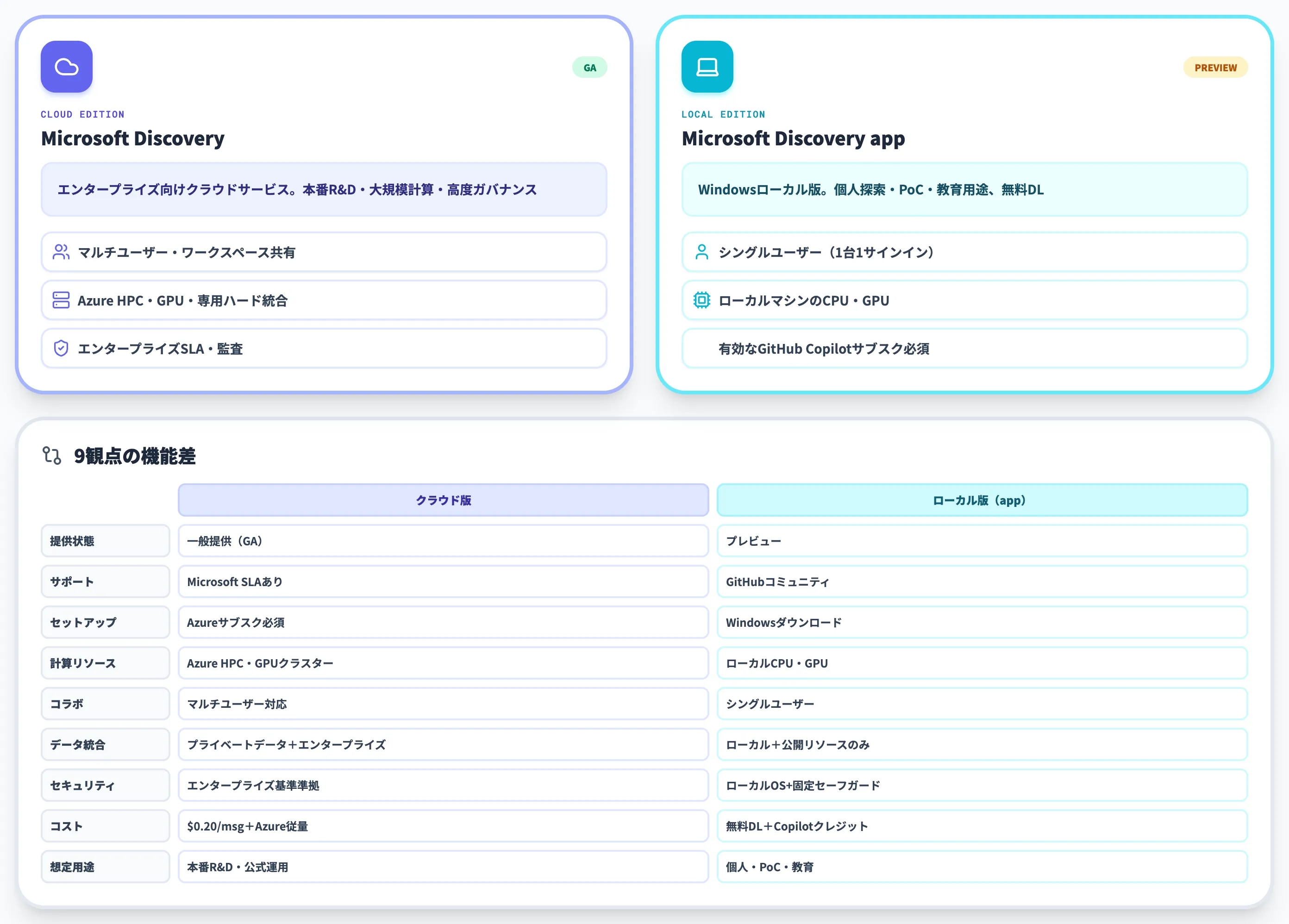Click the セキュリティ row label
The width and height of the screenshot is (1289, 924).
[x=105, y=785]
